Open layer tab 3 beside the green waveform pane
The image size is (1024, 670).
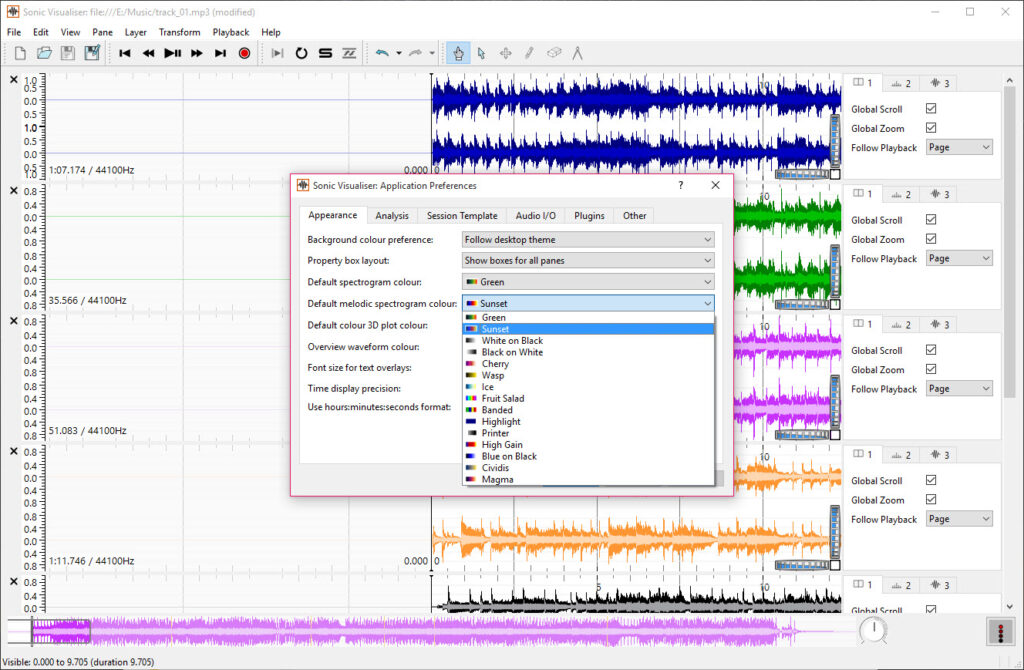(x=939, y=194)
